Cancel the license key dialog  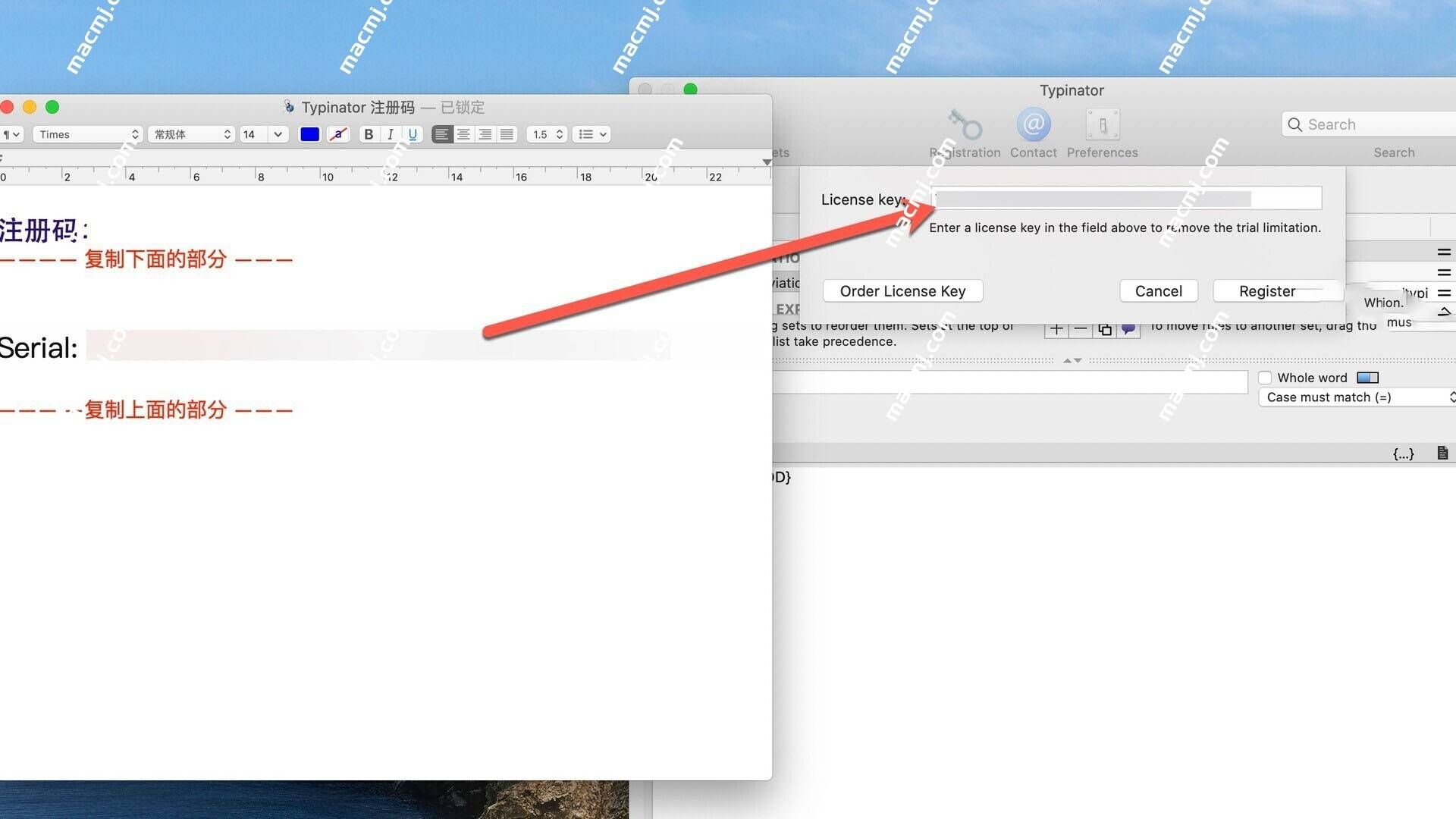[x=1158, y=291]
